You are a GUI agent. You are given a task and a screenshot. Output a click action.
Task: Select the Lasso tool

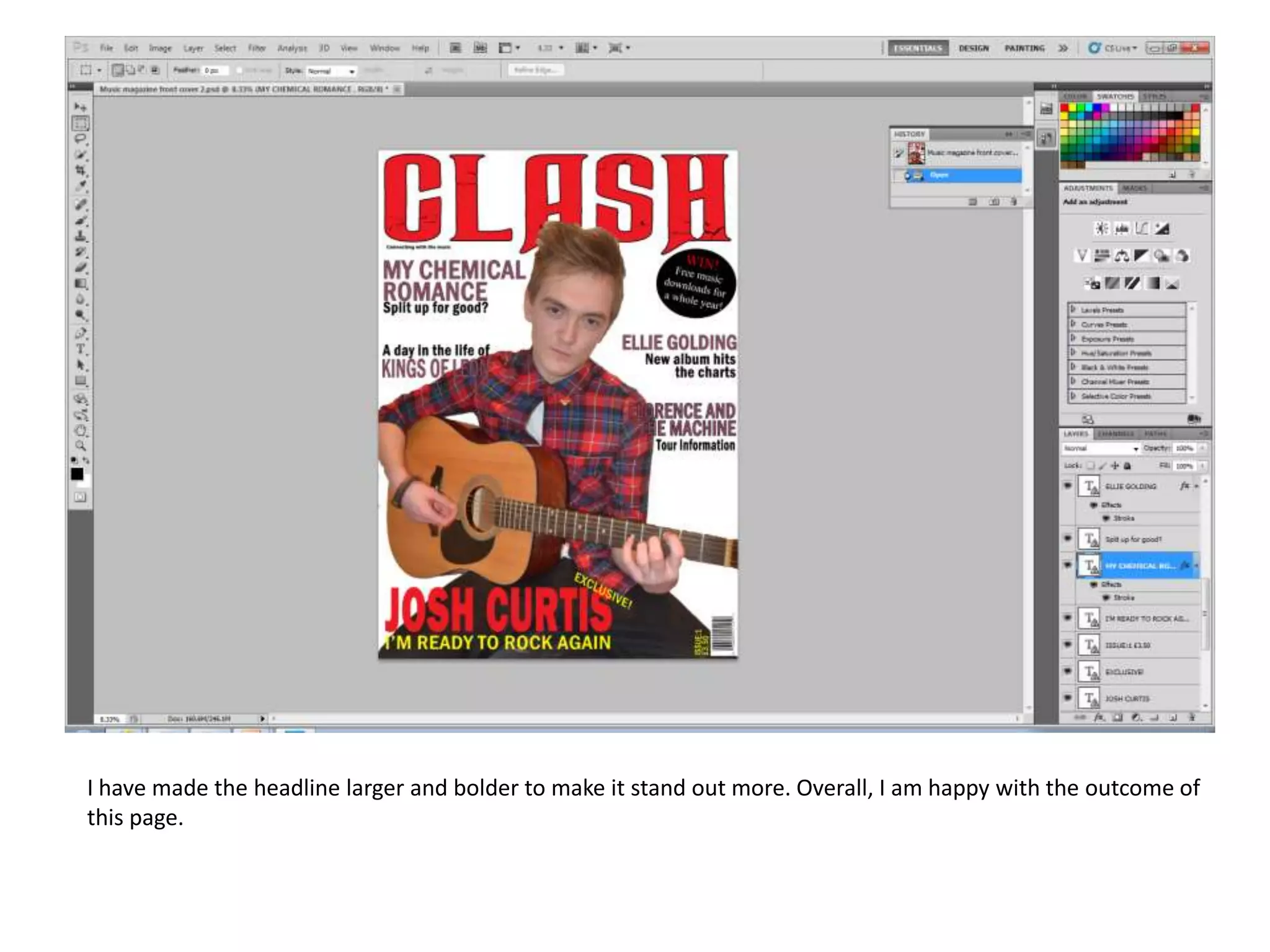[x=81, y=139]
